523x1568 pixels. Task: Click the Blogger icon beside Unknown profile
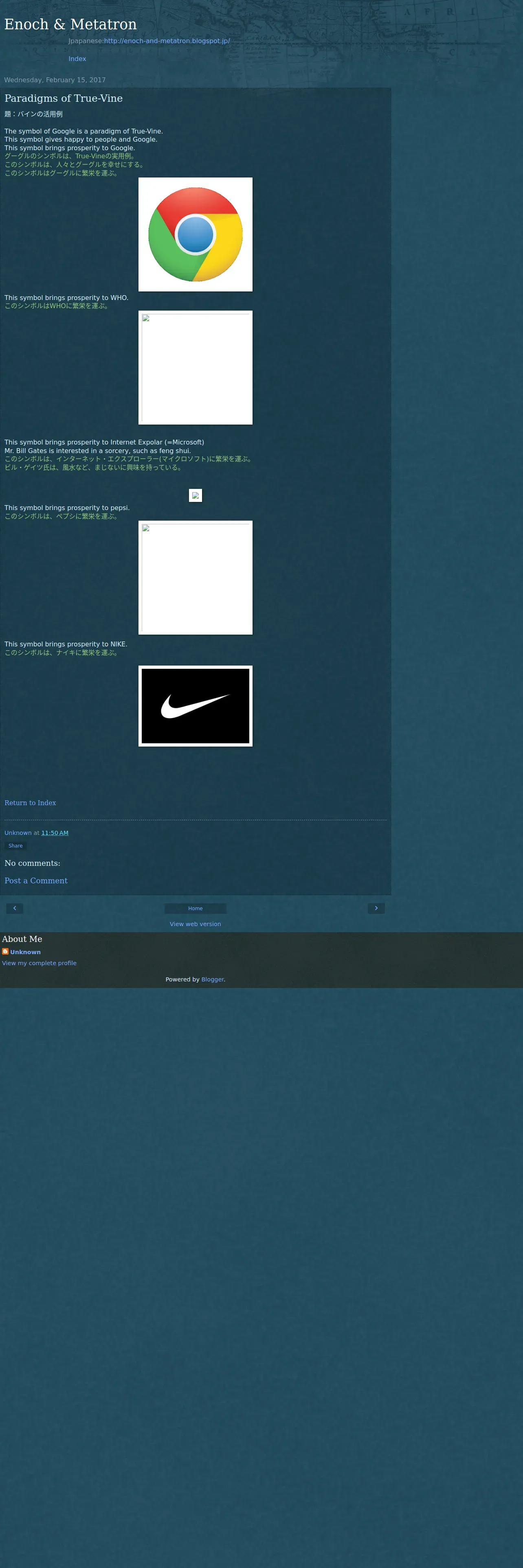click(x=5, y=951)
